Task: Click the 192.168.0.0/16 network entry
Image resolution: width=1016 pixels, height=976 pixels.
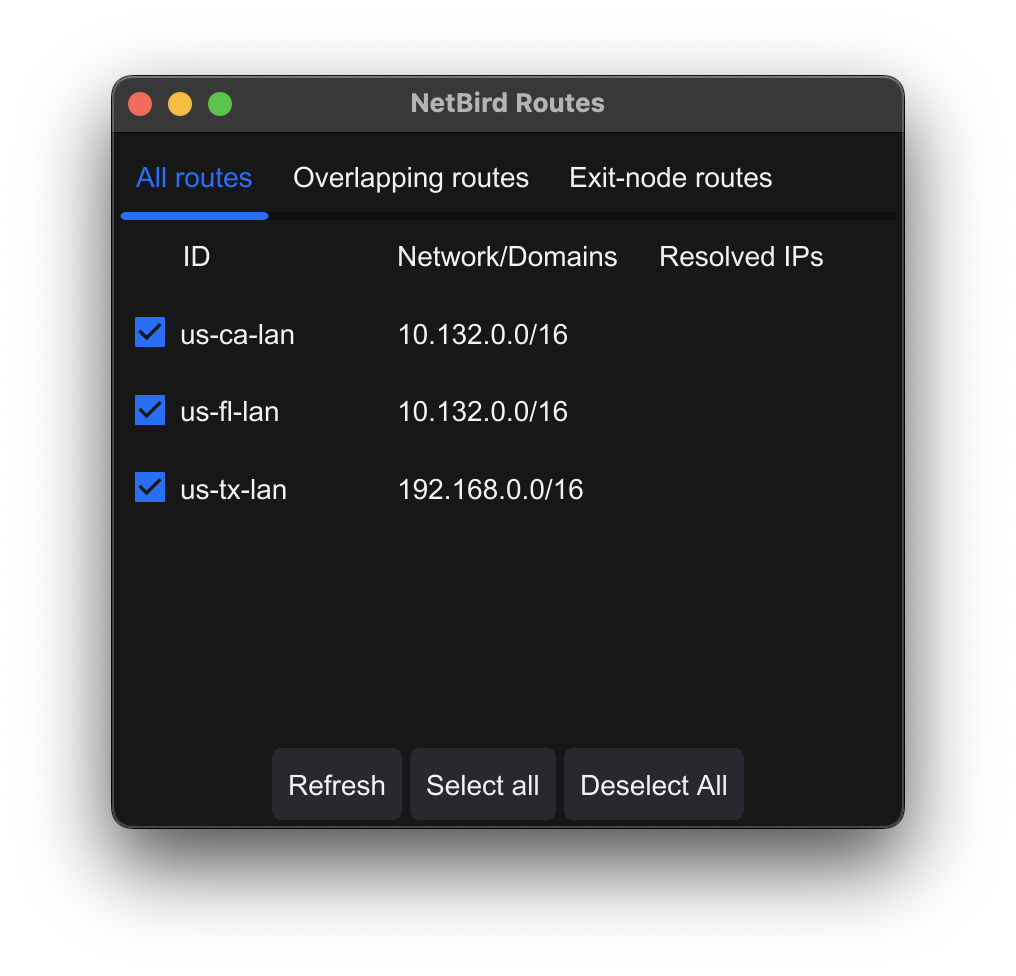Action: pos(490,489)
